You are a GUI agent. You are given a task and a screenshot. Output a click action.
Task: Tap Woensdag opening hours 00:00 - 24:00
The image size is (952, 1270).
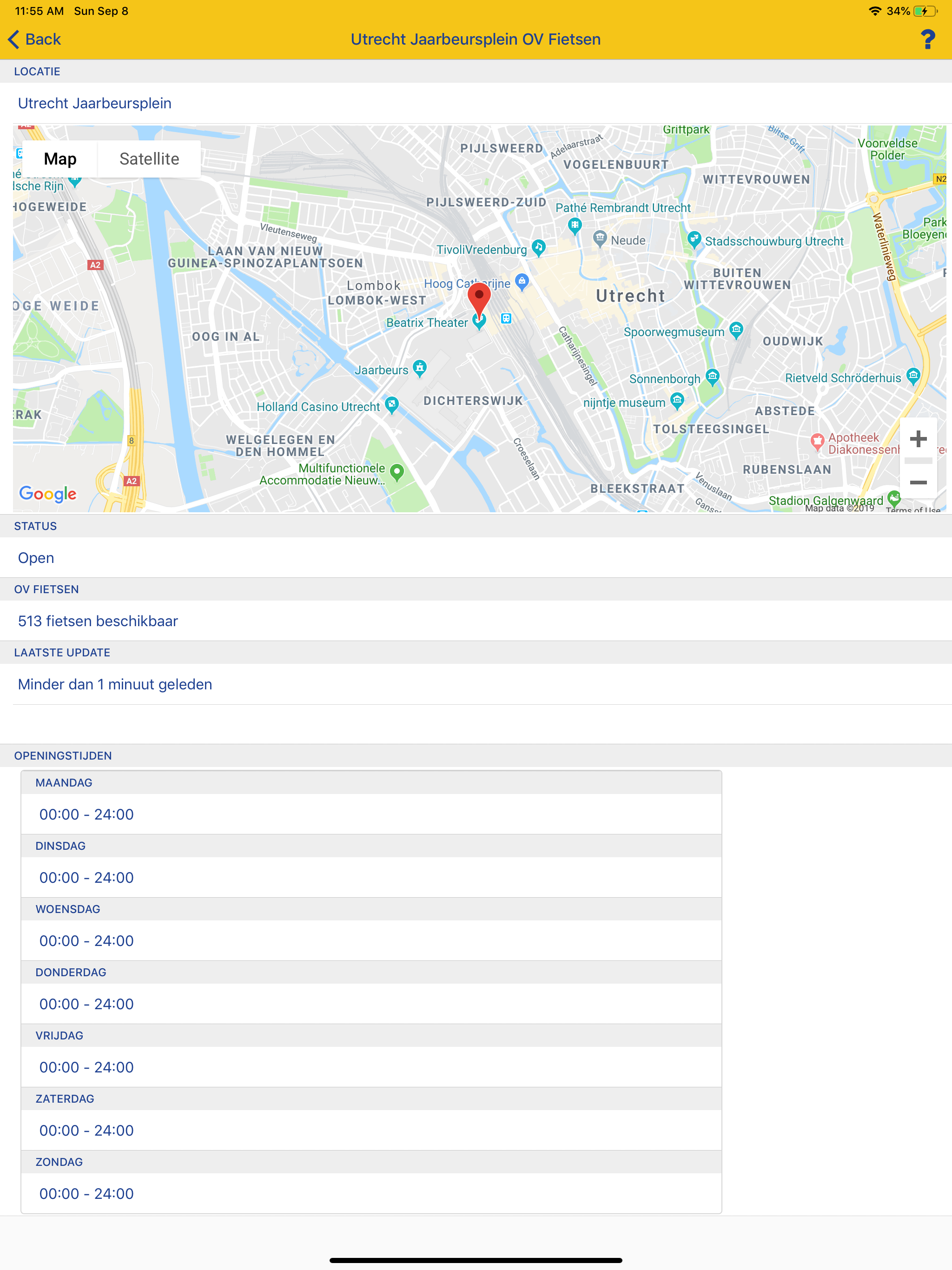click(371, 940)
